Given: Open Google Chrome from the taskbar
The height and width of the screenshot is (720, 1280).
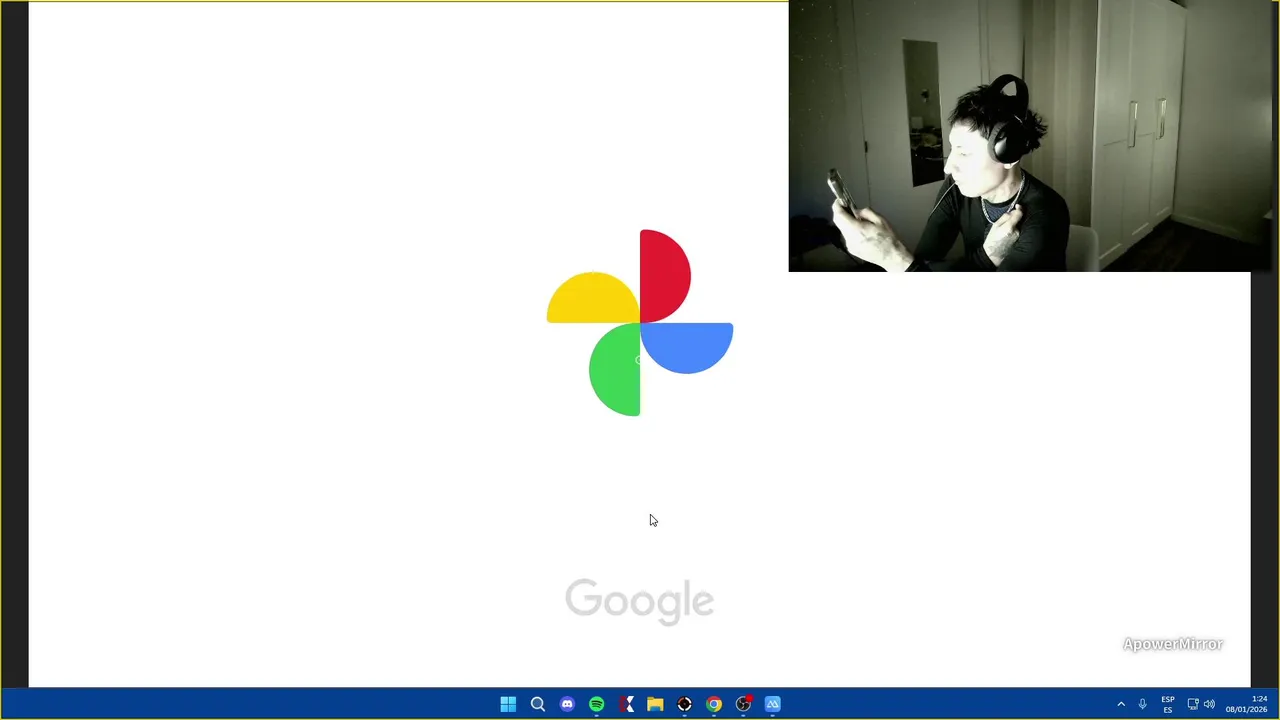Looking at the screenshot, I should (714, 704).
